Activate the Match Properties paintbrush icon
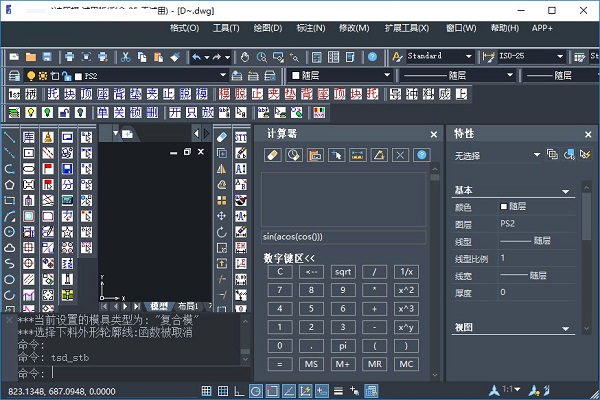The height and width of the screenshot is (400, 600). coord(175,57)
